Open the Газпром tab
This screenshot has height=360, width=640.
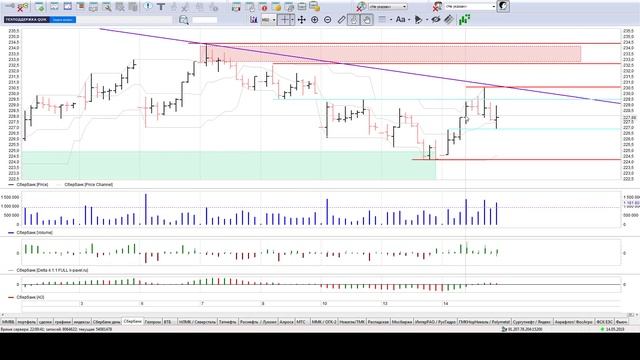[153, 322]
